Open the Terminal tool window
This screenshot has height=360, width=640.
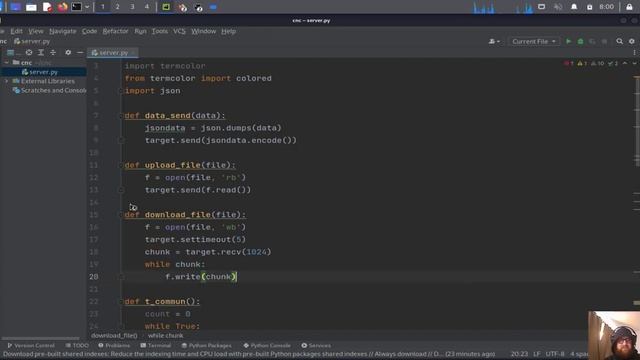pos(156,345)
